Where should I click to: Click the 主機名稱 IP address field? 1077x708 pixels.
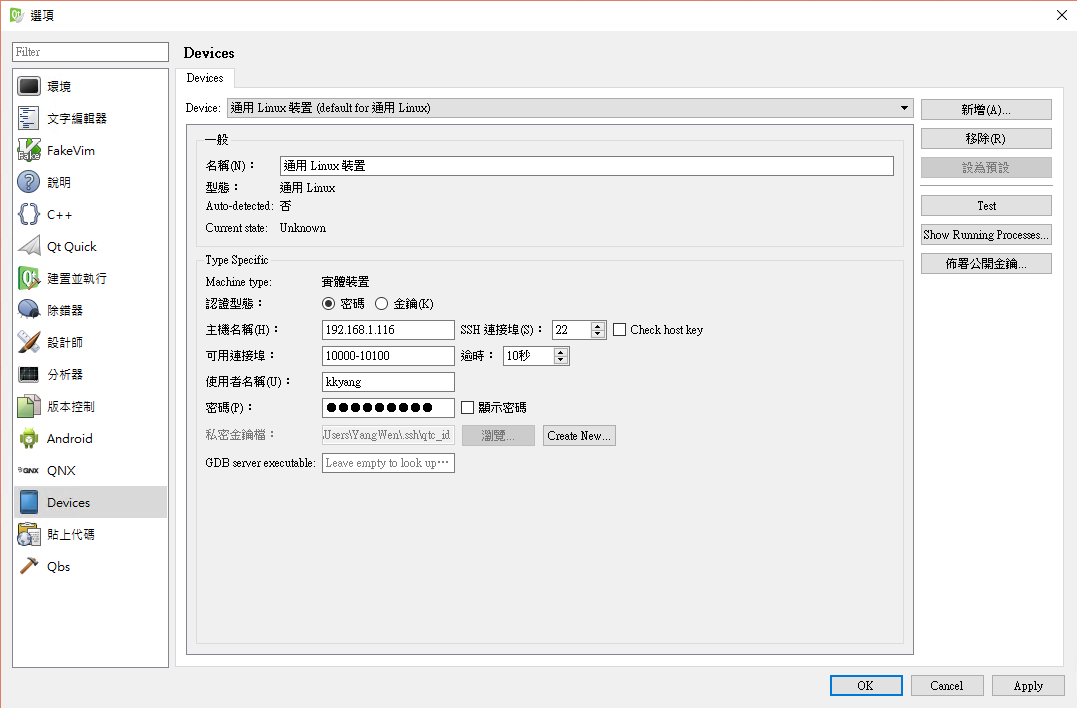[388, 329]
